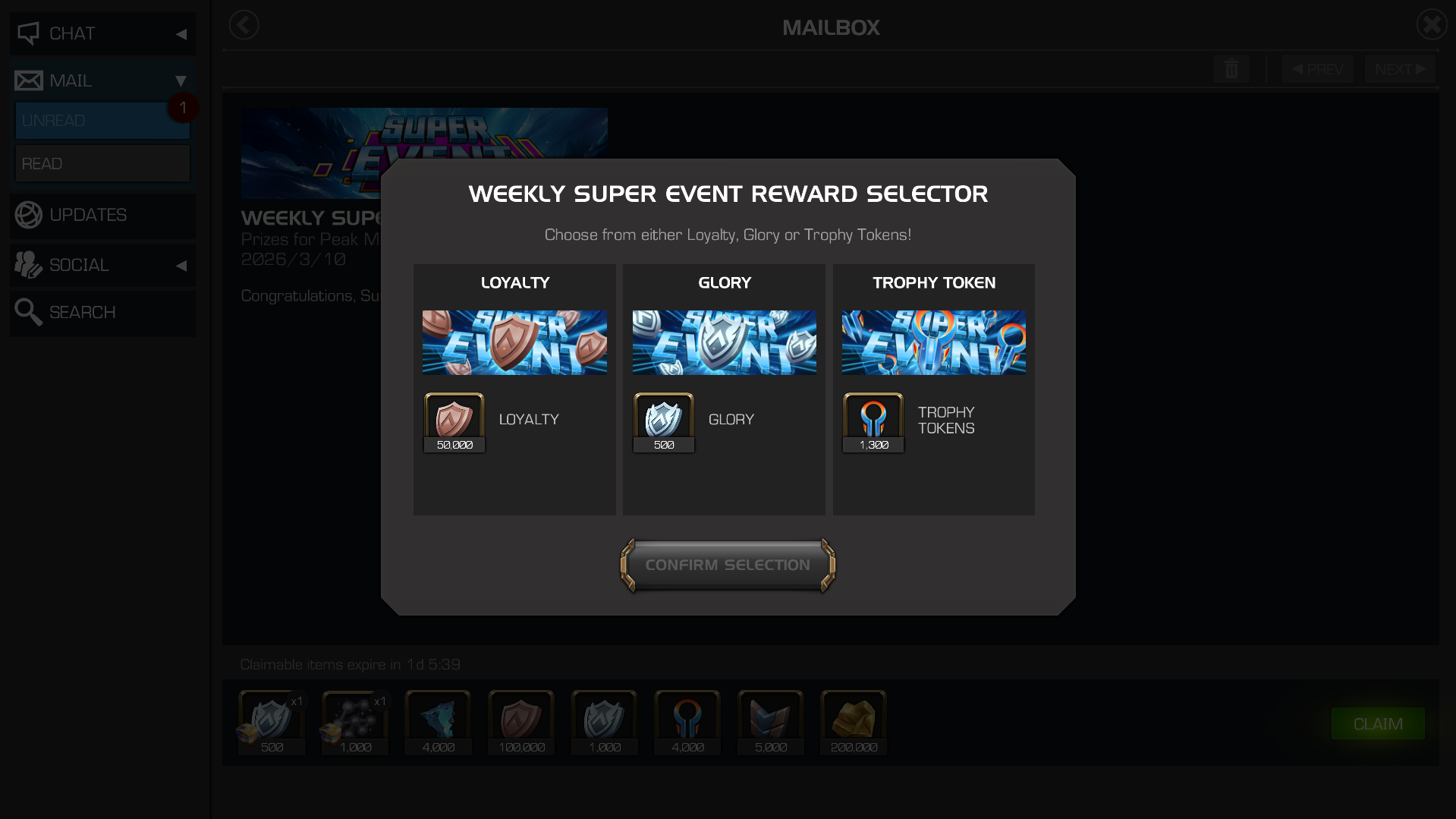Expand the Social section arrow
The height and width of the screenshot is (819, 1456).
point(181,266)
